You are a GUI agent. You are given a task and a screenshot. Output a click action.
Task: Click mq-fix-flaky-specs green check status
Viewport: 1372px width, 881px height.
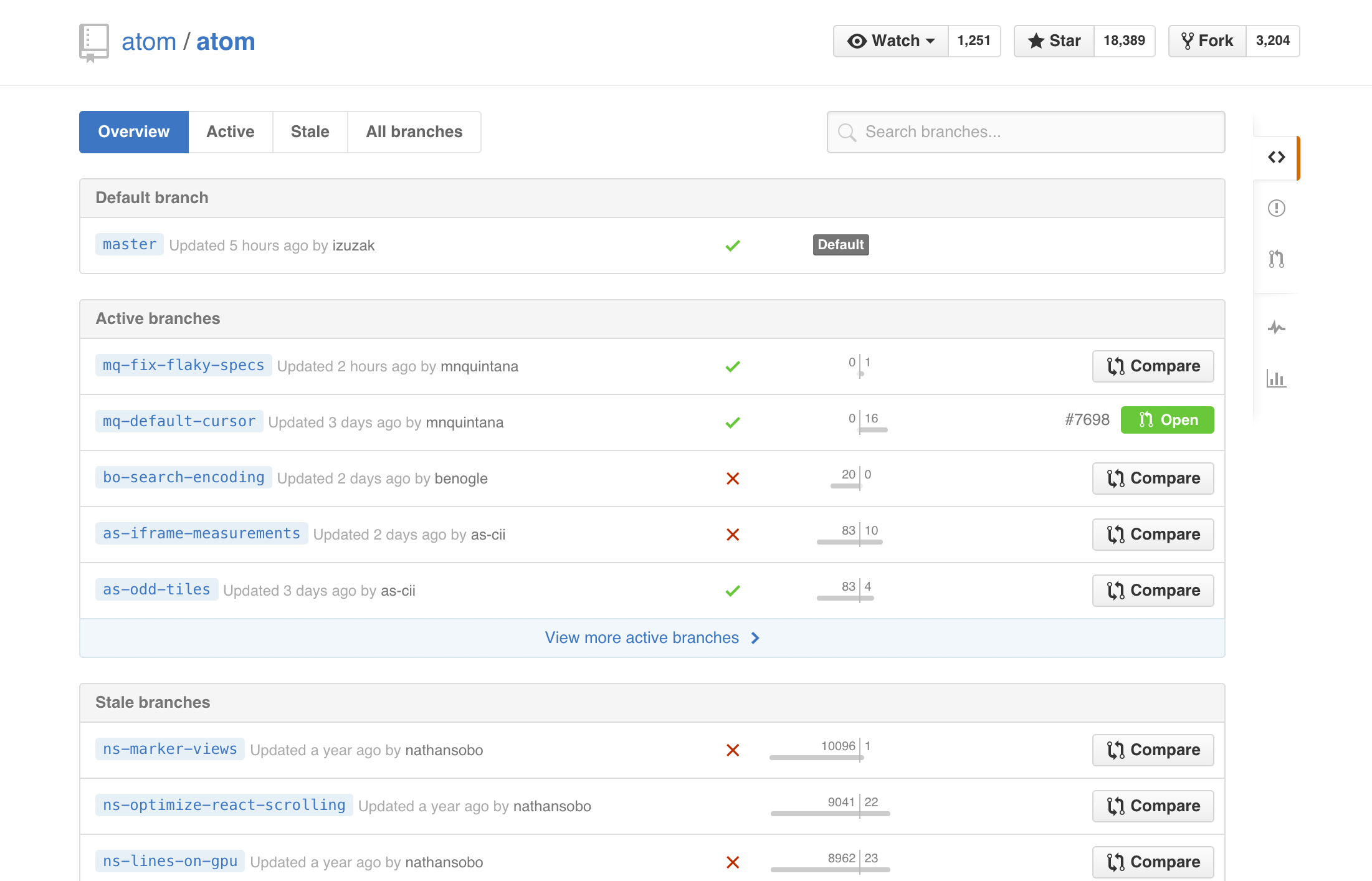(x=733, y=366)
